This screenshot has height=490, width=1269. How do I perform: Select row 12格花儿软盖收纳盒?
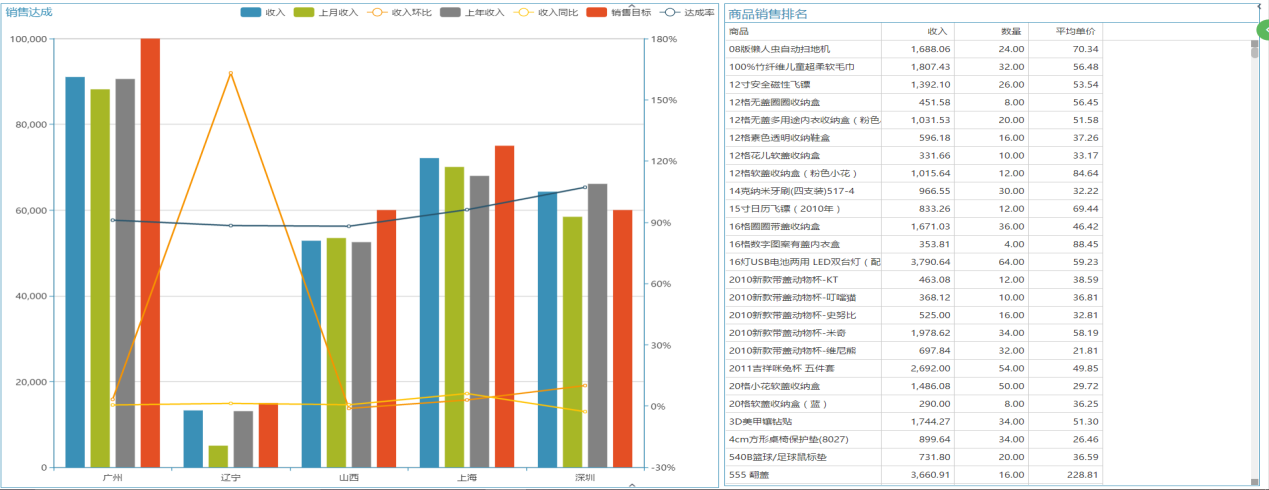[x=914, y=156]
